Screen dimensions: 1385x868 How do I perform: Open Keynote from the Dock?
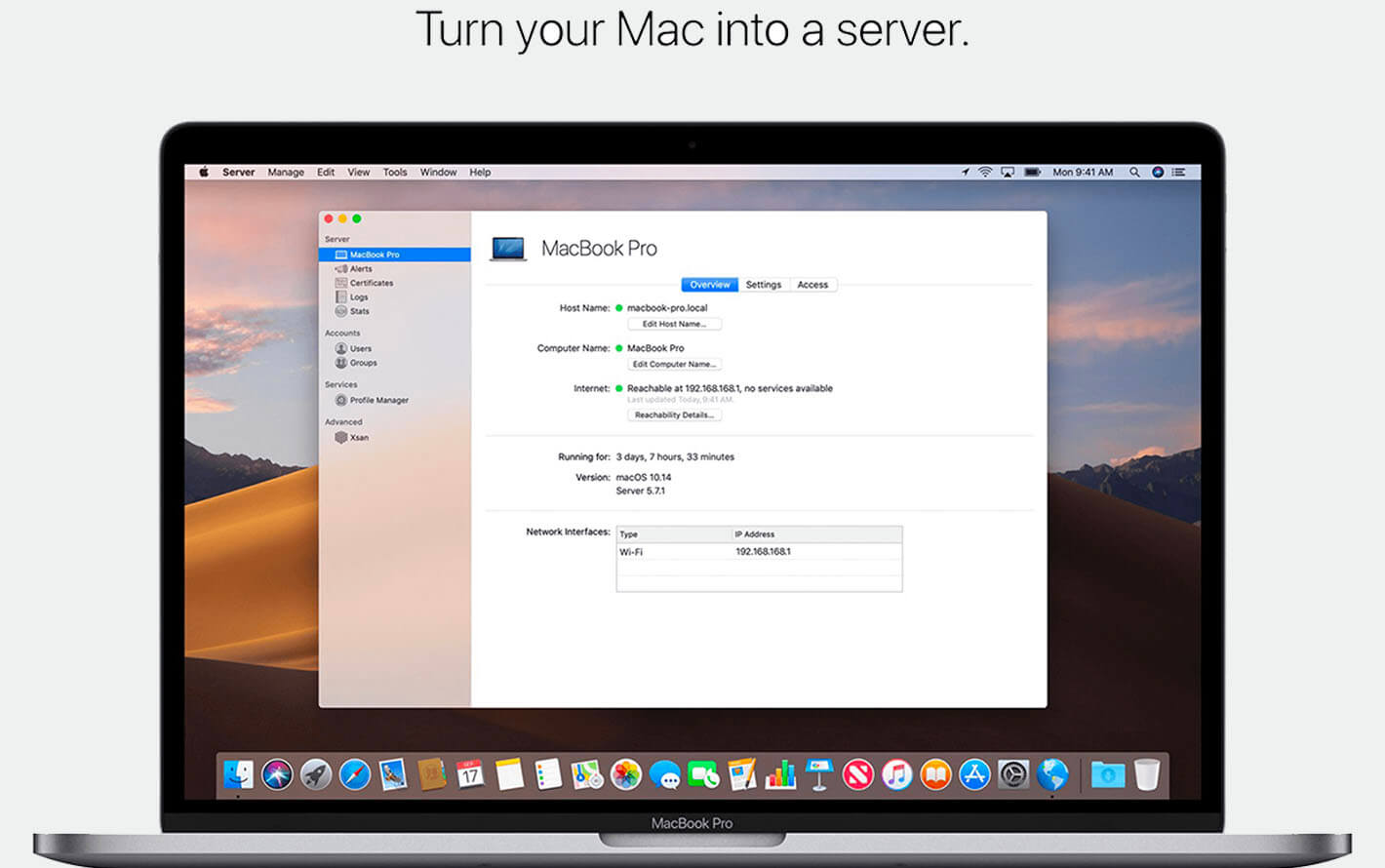click(819, 775)
